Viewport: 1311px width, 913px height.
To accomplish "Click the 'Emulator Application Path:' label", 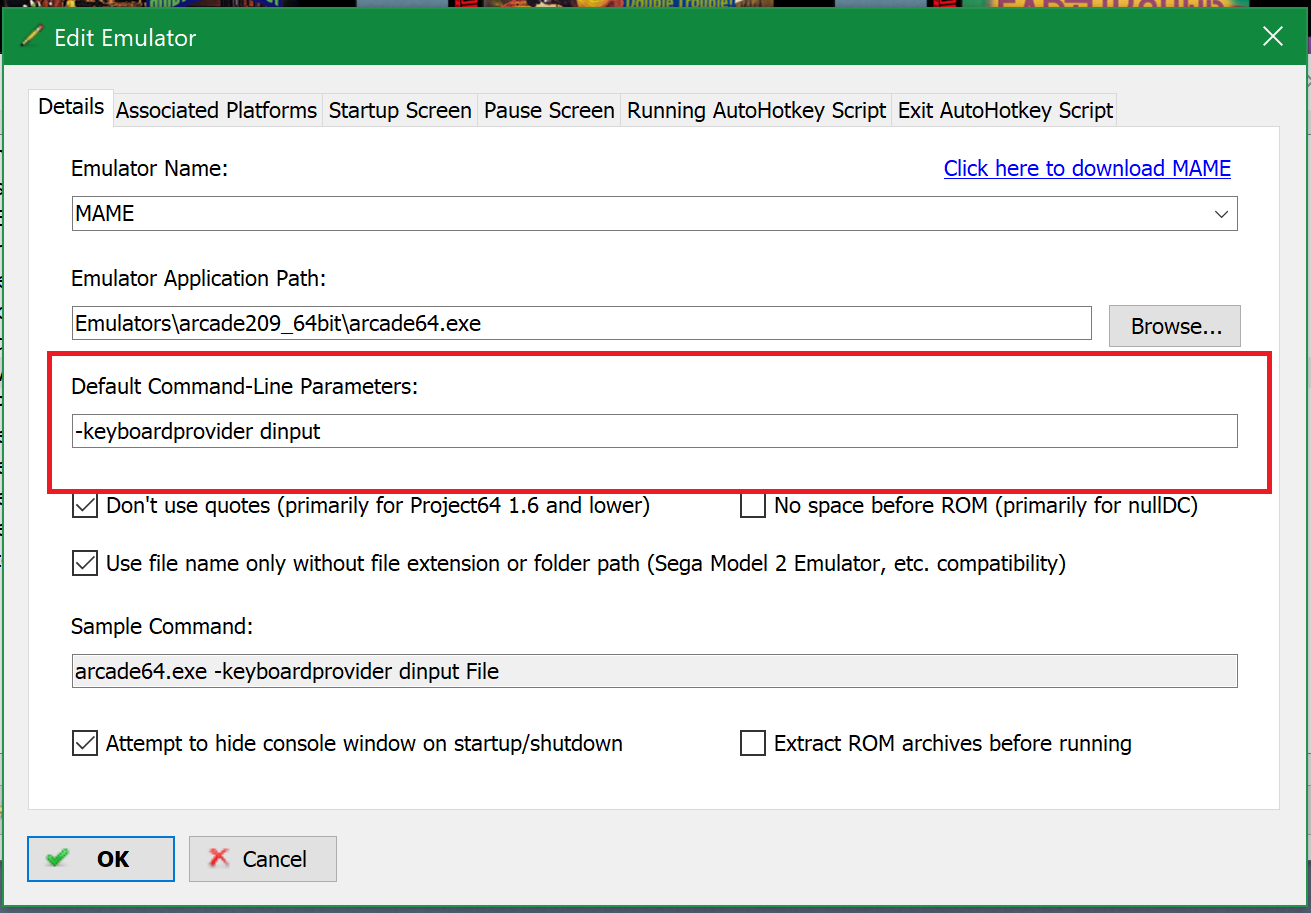I will tap(199, 278).
